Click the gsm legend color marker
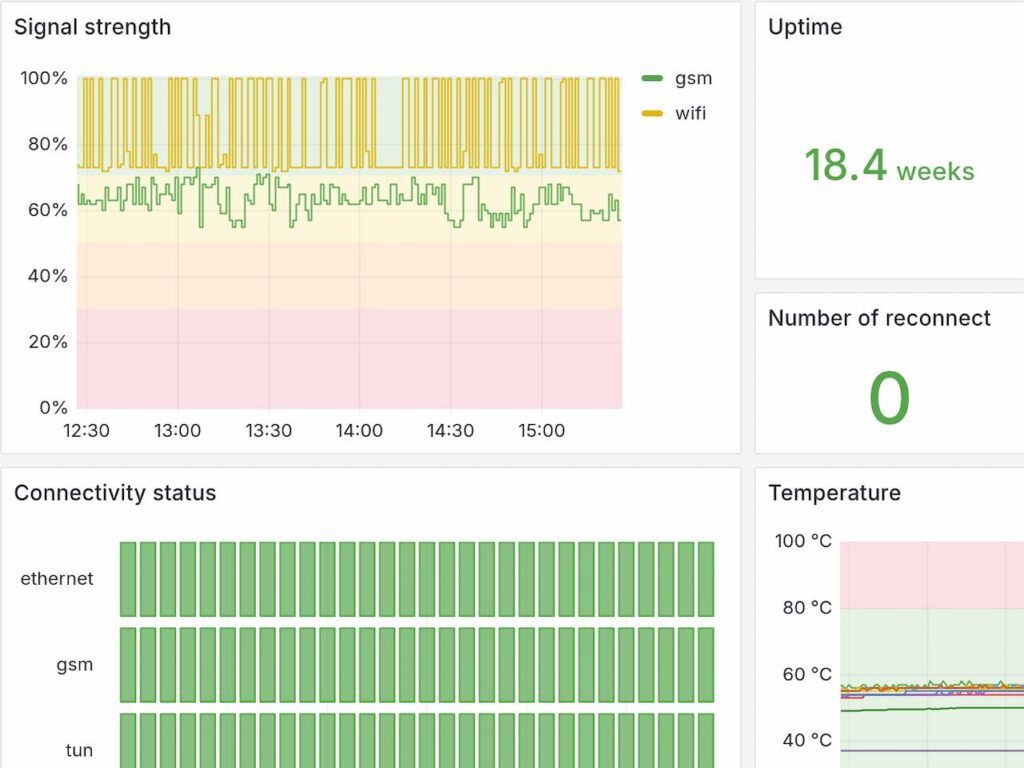The height and width of the screenshot is (768, 1024). point(655,78)
